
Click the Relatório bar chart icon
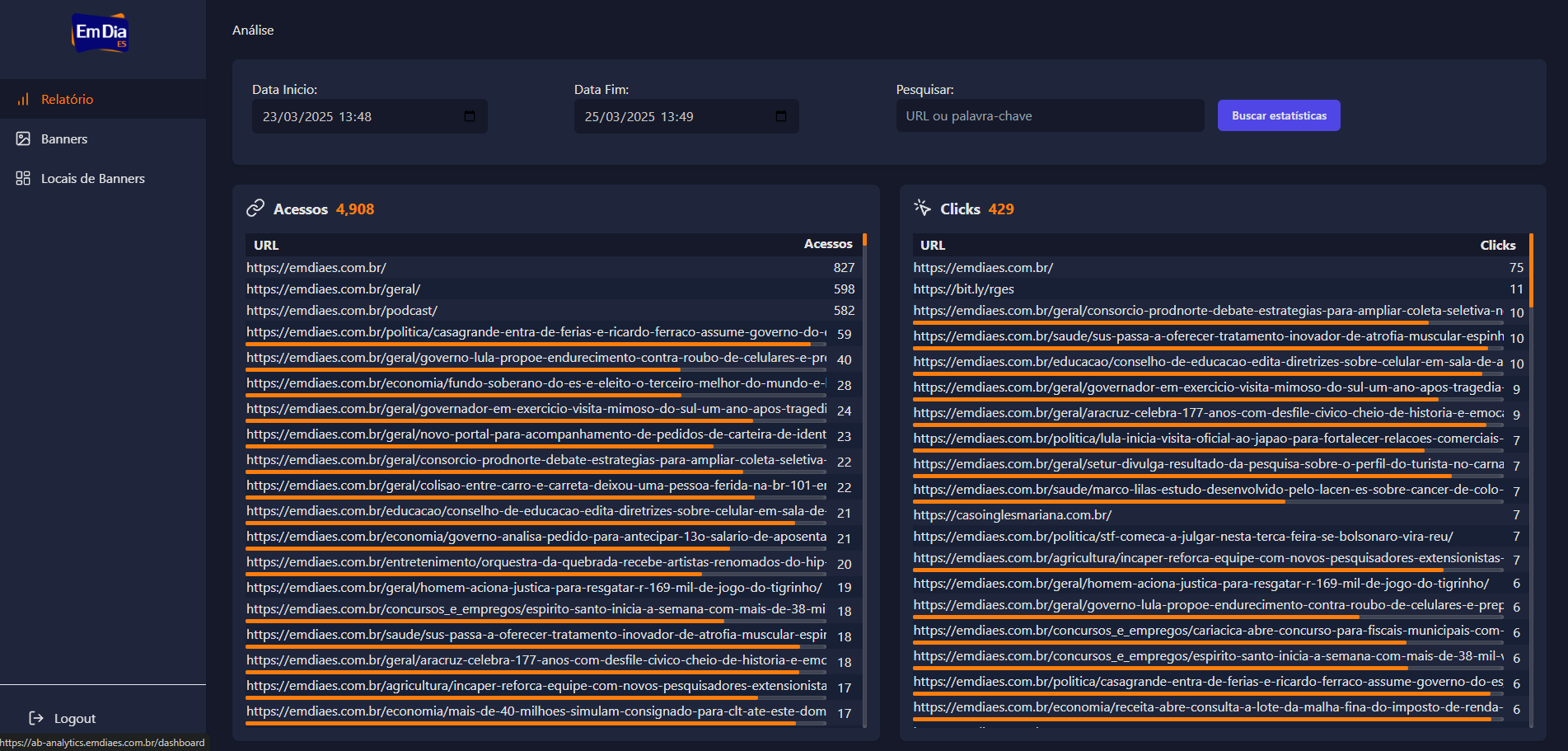tap(23, 99)
